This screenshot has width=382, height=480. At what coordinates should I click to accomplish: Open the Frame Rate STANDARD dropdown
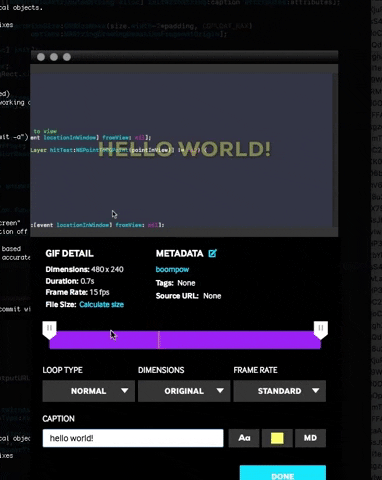pyautogui.click(x=280, y=391)
